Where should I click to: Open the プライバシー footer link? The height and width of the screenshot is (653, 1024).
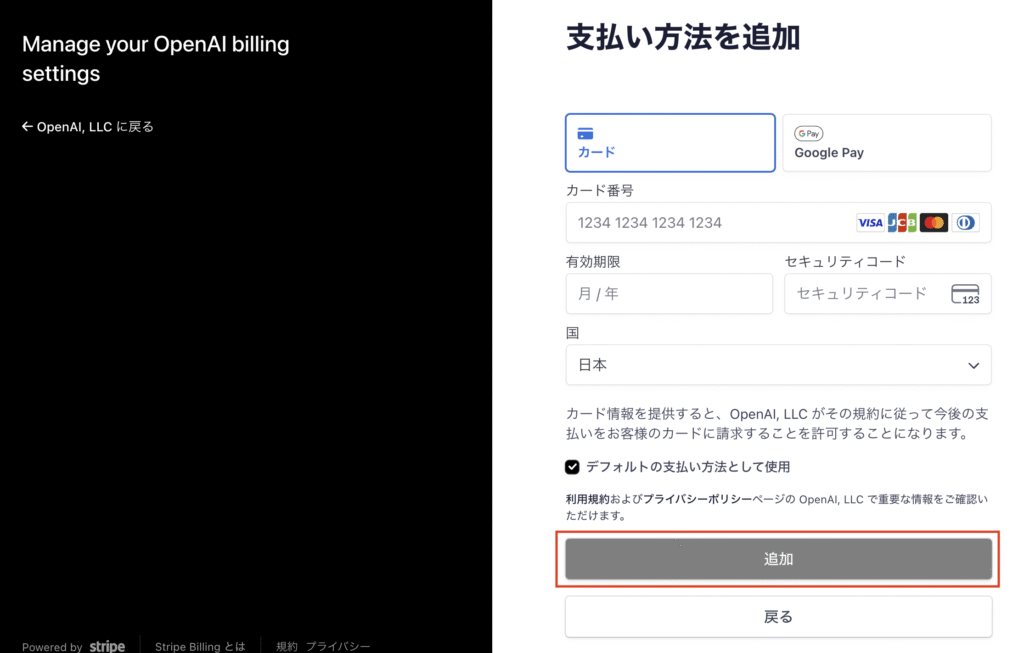338,646
